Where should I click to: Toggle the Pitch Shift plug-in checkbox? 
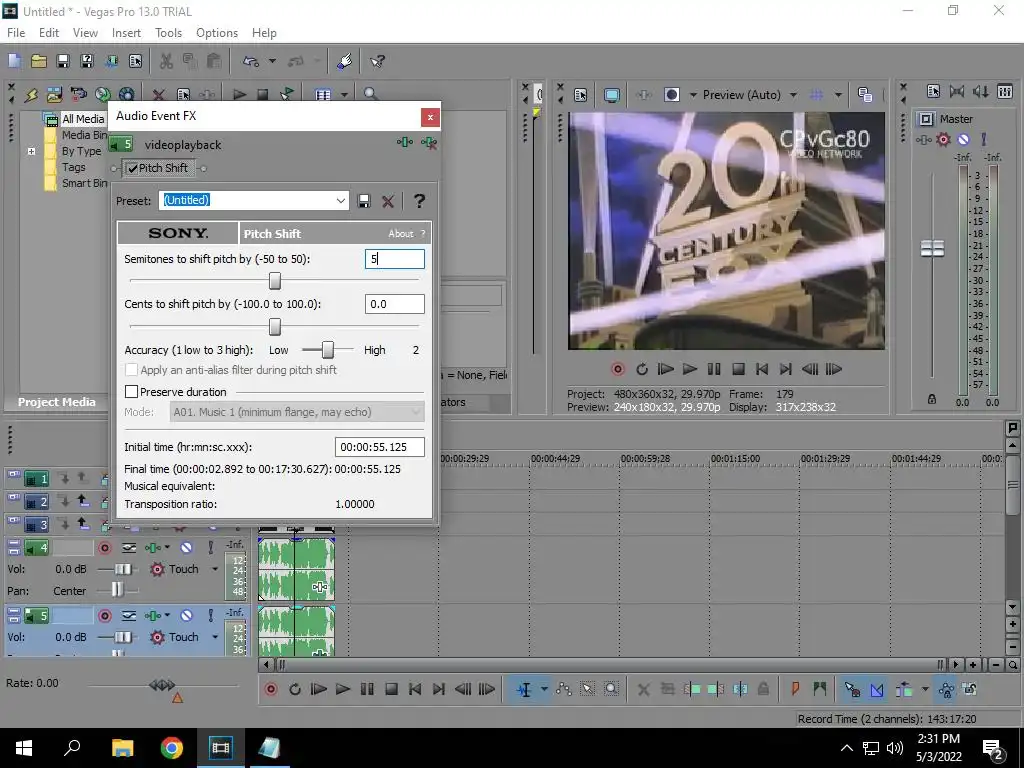click(x=133, y=168)
